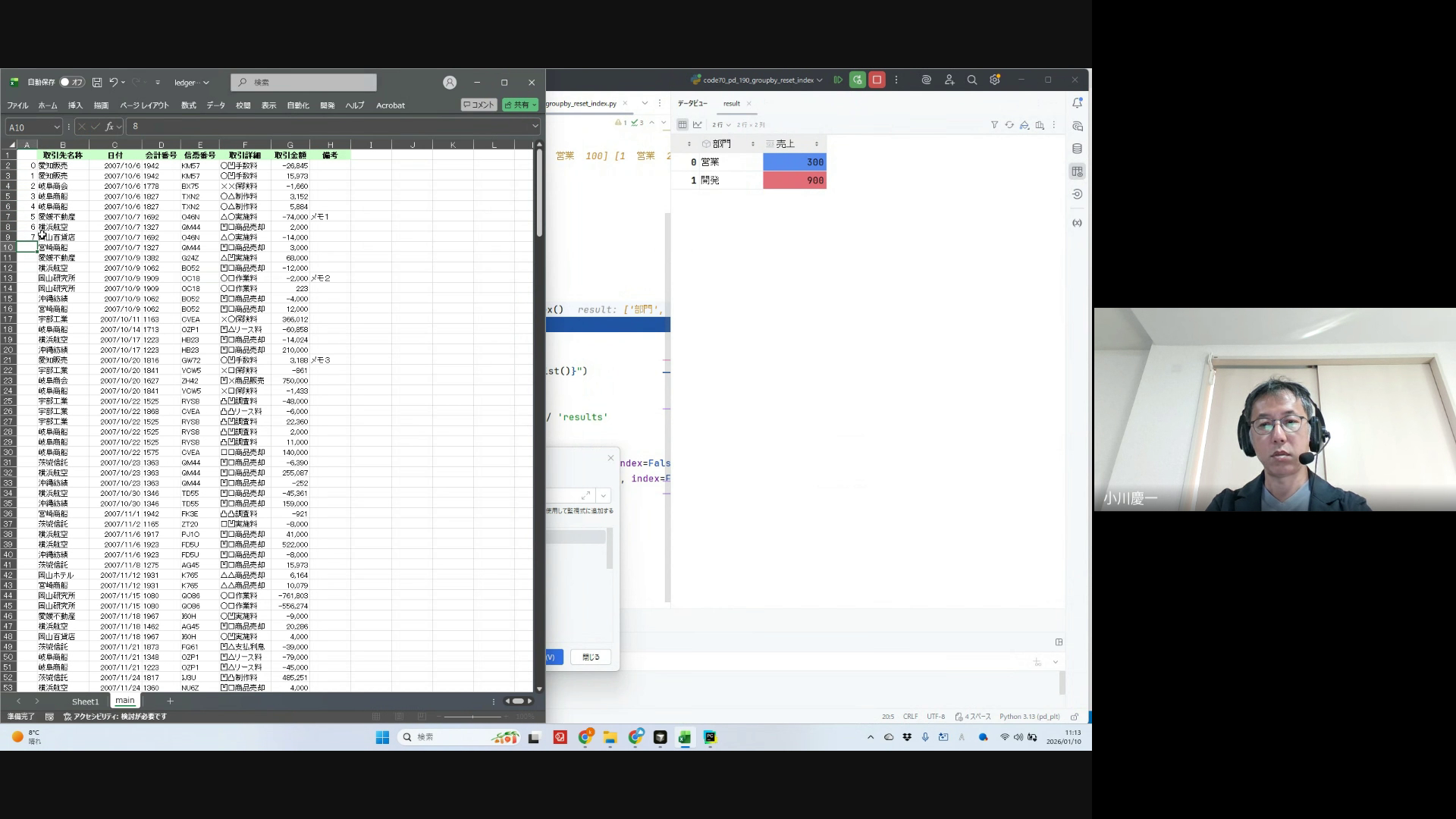Expand the Excel name box dropdown
The width and height of the screenshot is (1456, 819).
click(x=56, y=127)
